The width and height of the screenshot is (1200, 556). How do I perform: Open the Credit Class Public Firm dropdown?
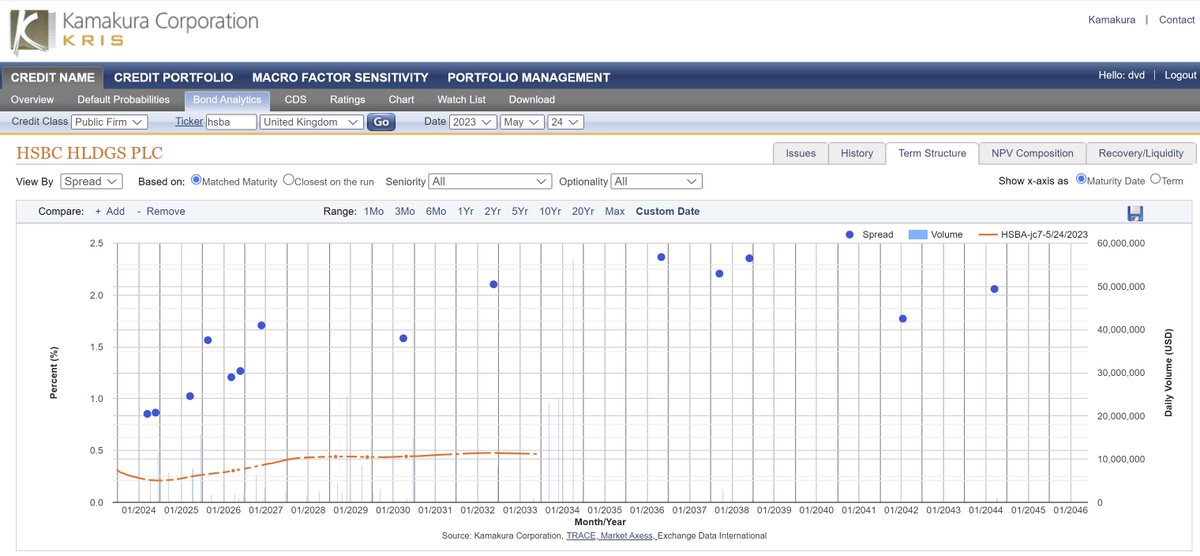pos(110,122)
